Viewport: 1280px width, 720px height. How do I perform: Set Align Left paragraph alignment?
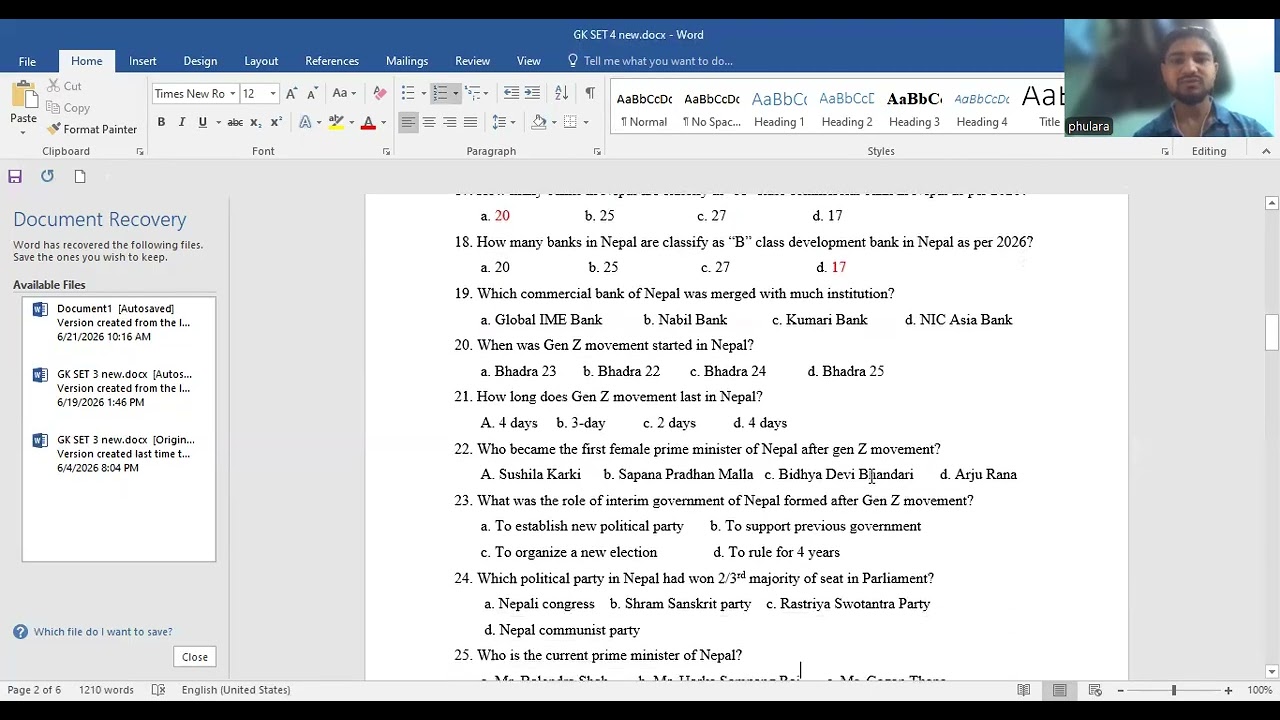[408, 122]
